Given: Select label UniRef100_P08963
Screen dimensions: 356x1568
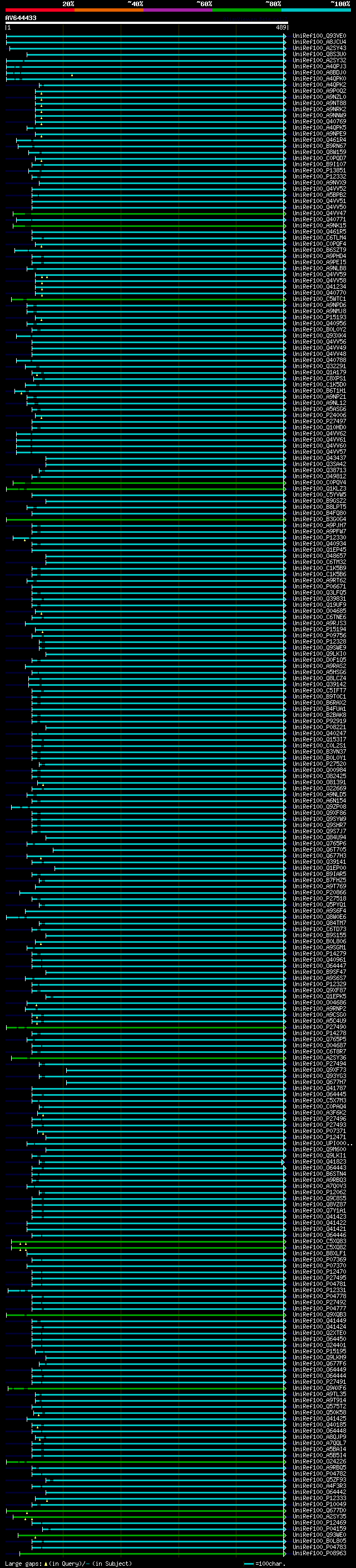Looking at the screenshot, I should (319, 1554).
